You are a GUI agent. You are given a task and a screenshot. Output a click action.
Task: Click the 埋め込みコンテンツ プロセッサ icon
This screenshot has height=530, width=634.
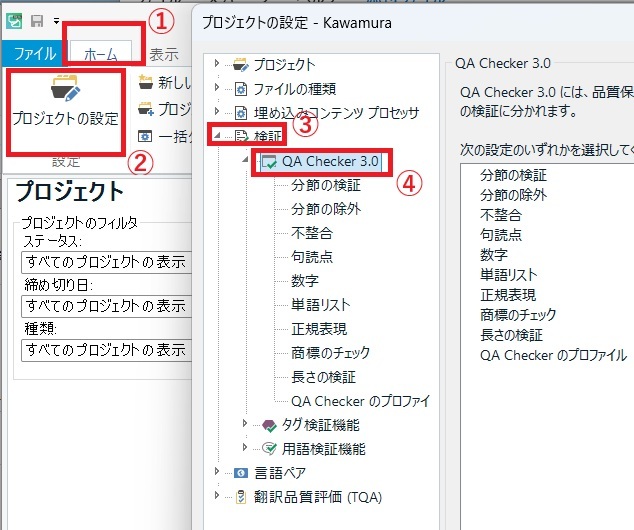(x=241, y=113)
